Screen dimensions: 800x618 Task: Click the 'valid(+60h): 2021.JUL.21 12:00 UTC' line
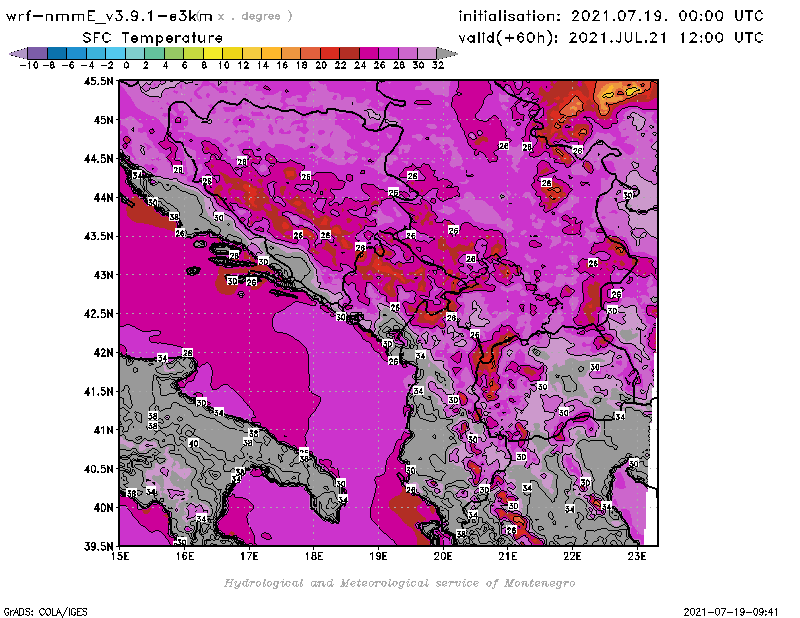click(x=611, y=38)
